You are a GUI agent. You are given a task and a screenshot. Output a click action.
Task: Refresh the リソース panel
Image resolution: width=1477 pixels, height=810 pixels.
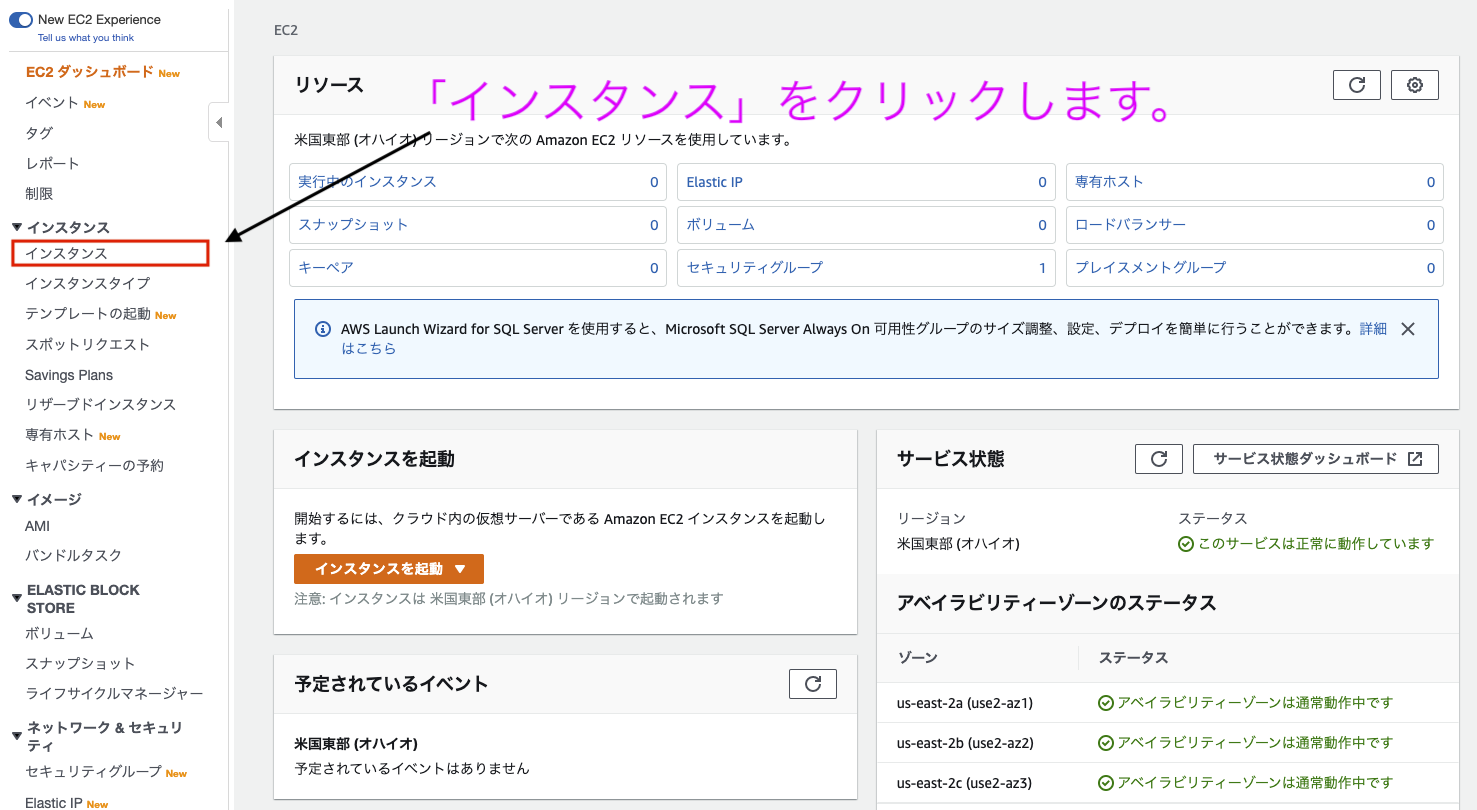1356,85
